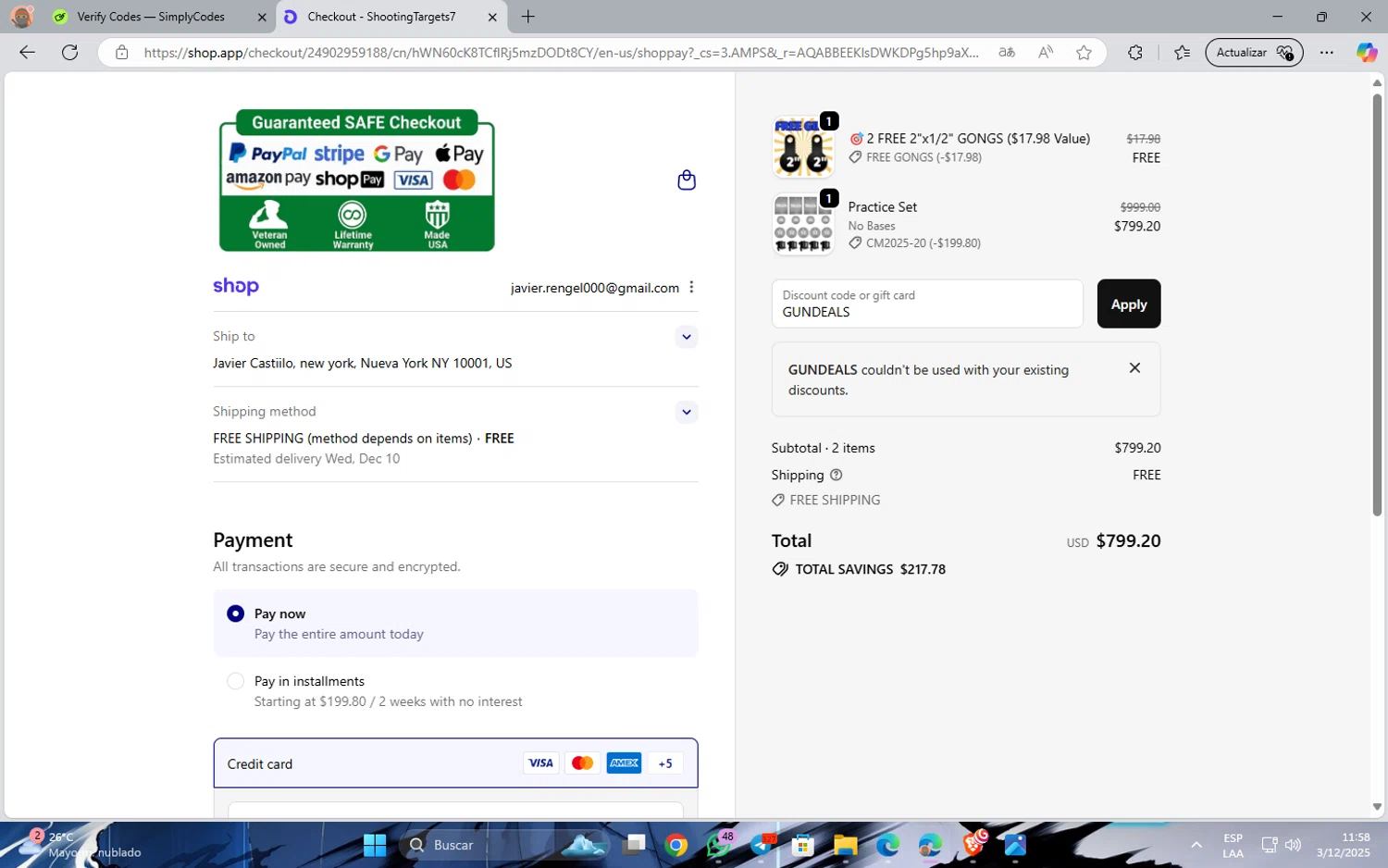Open a new browser tab
This screenshot has height=868, width=1388.
528,17
